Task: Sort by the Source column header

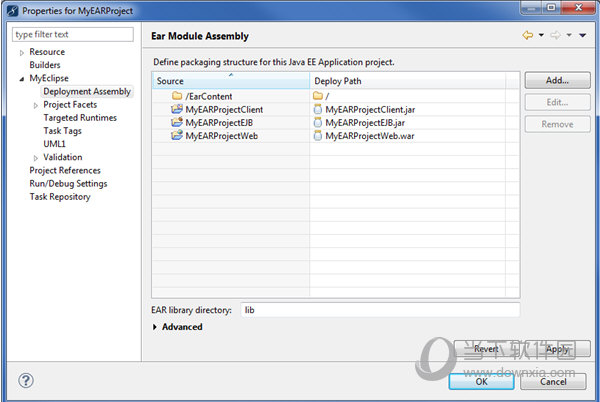Action: (x=231, y=81)
